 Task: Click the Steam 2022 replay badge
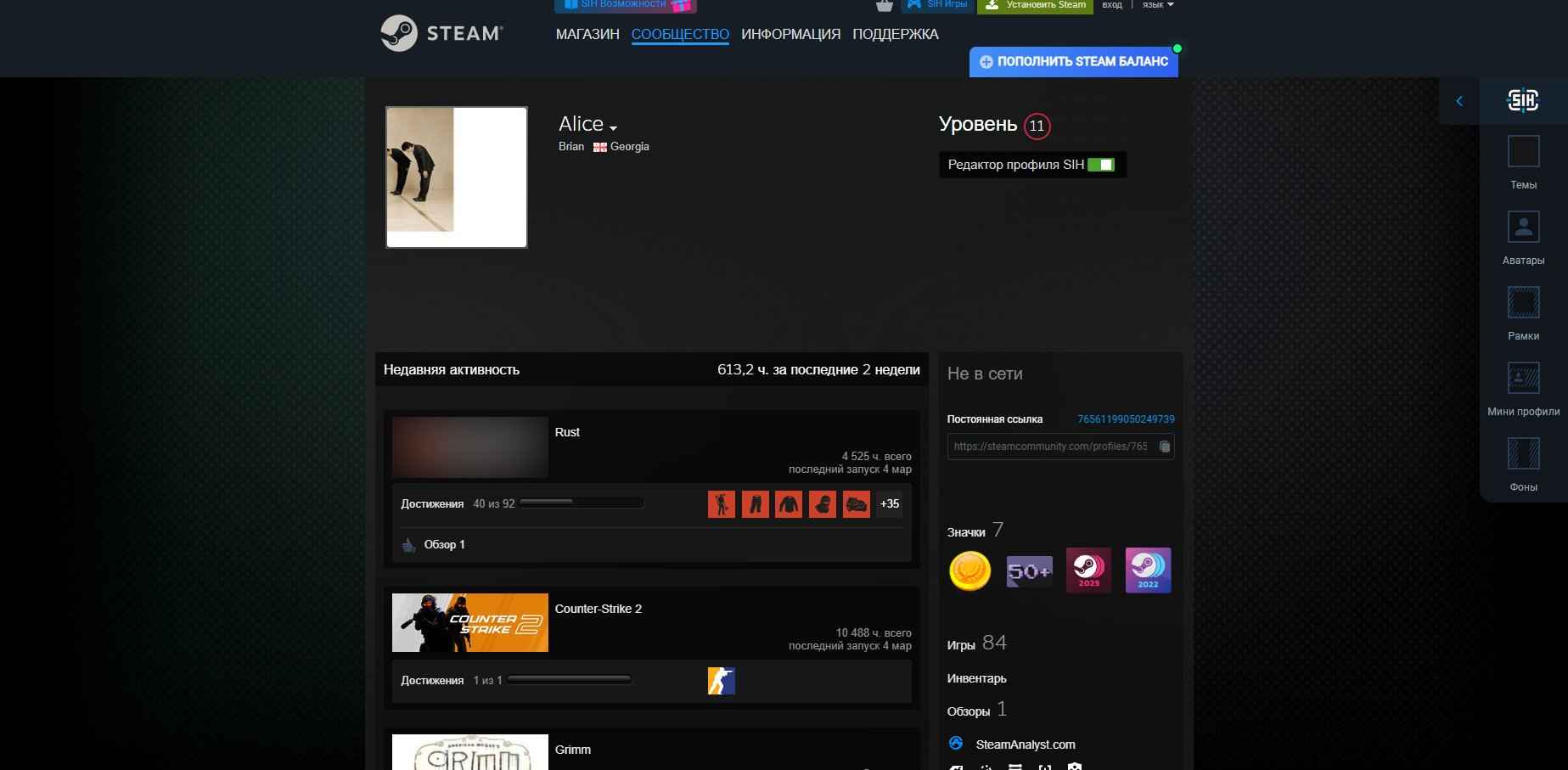1148,570
